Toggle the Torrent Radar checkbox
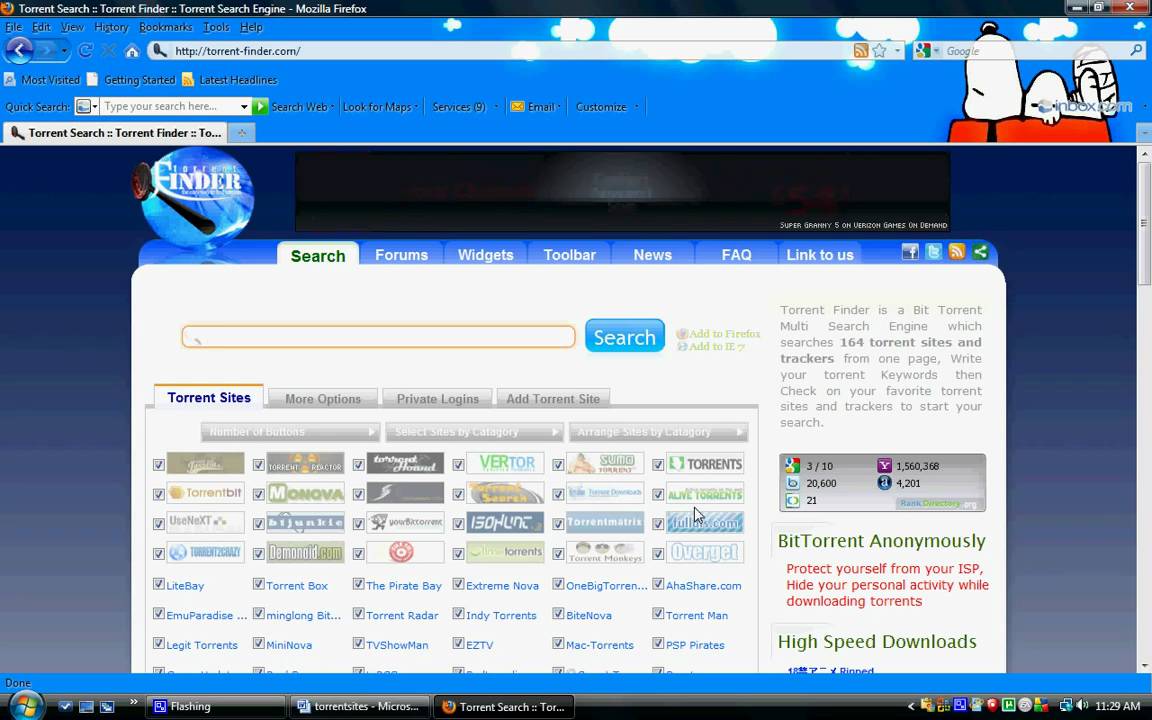1152x720 pixels. click(x=358, y=613)
